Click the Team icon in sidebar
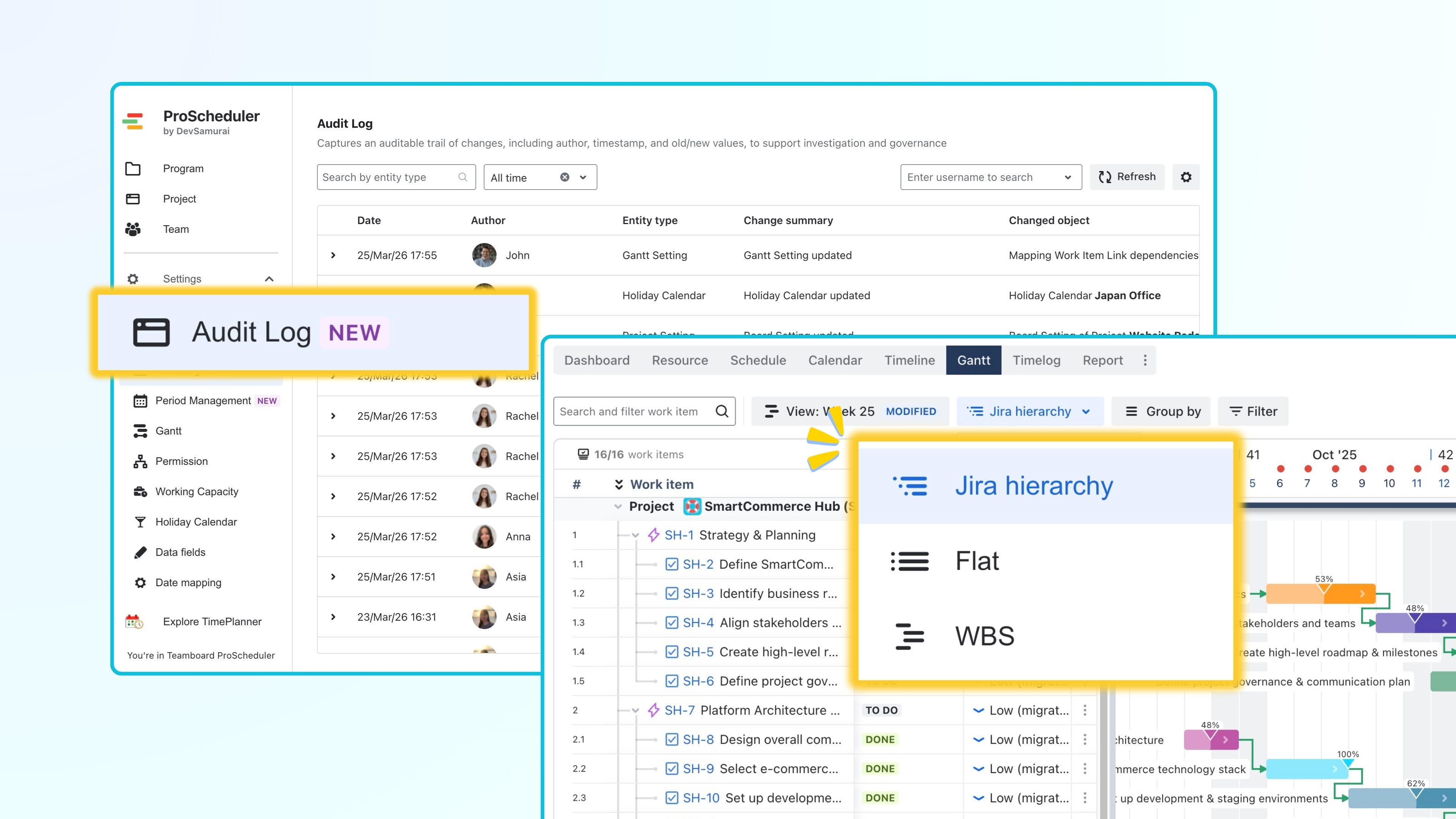1456x819 pixels. [x=133, y=229]
